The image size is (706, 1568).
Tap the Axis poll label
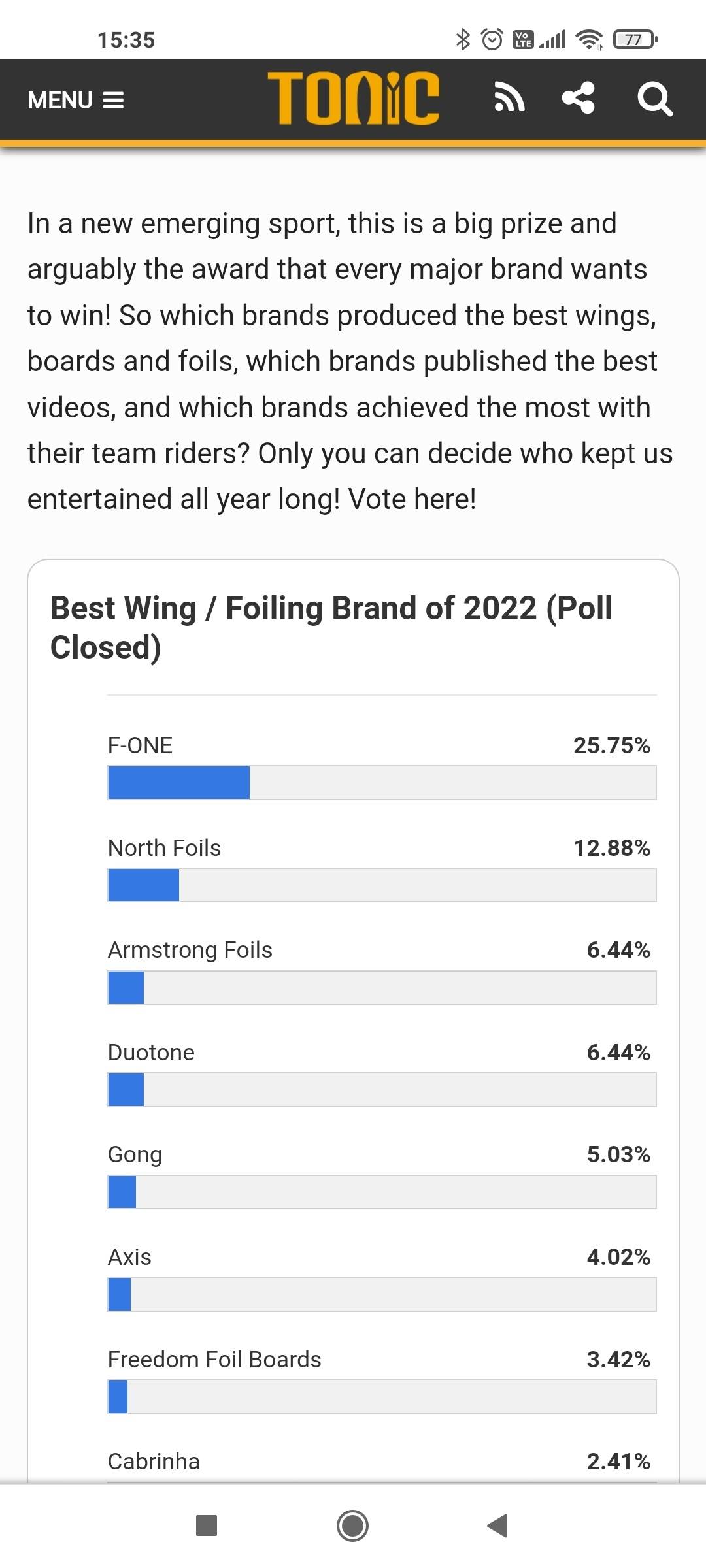[129, 1257]
